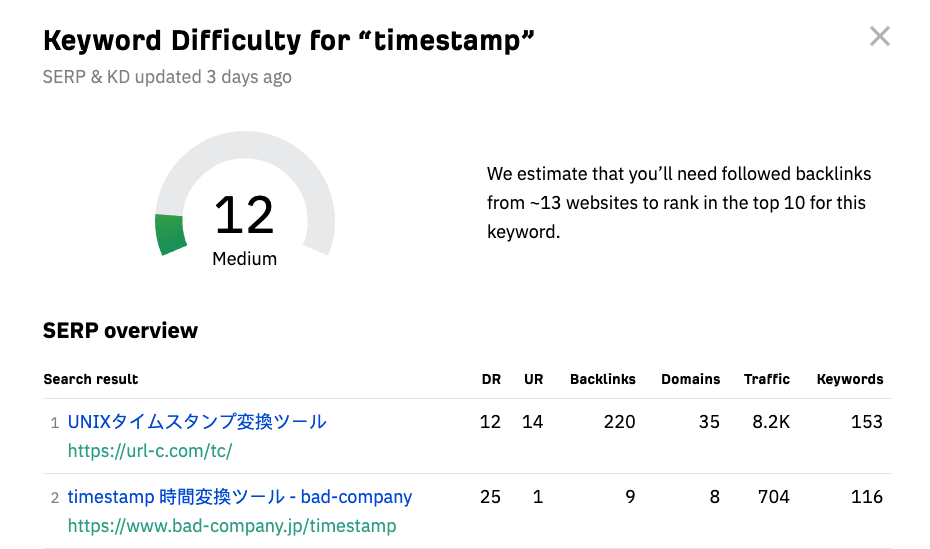Visit the www.bad-company.jp/timestamp URL
Screen dimensions: 930x549
232,526
